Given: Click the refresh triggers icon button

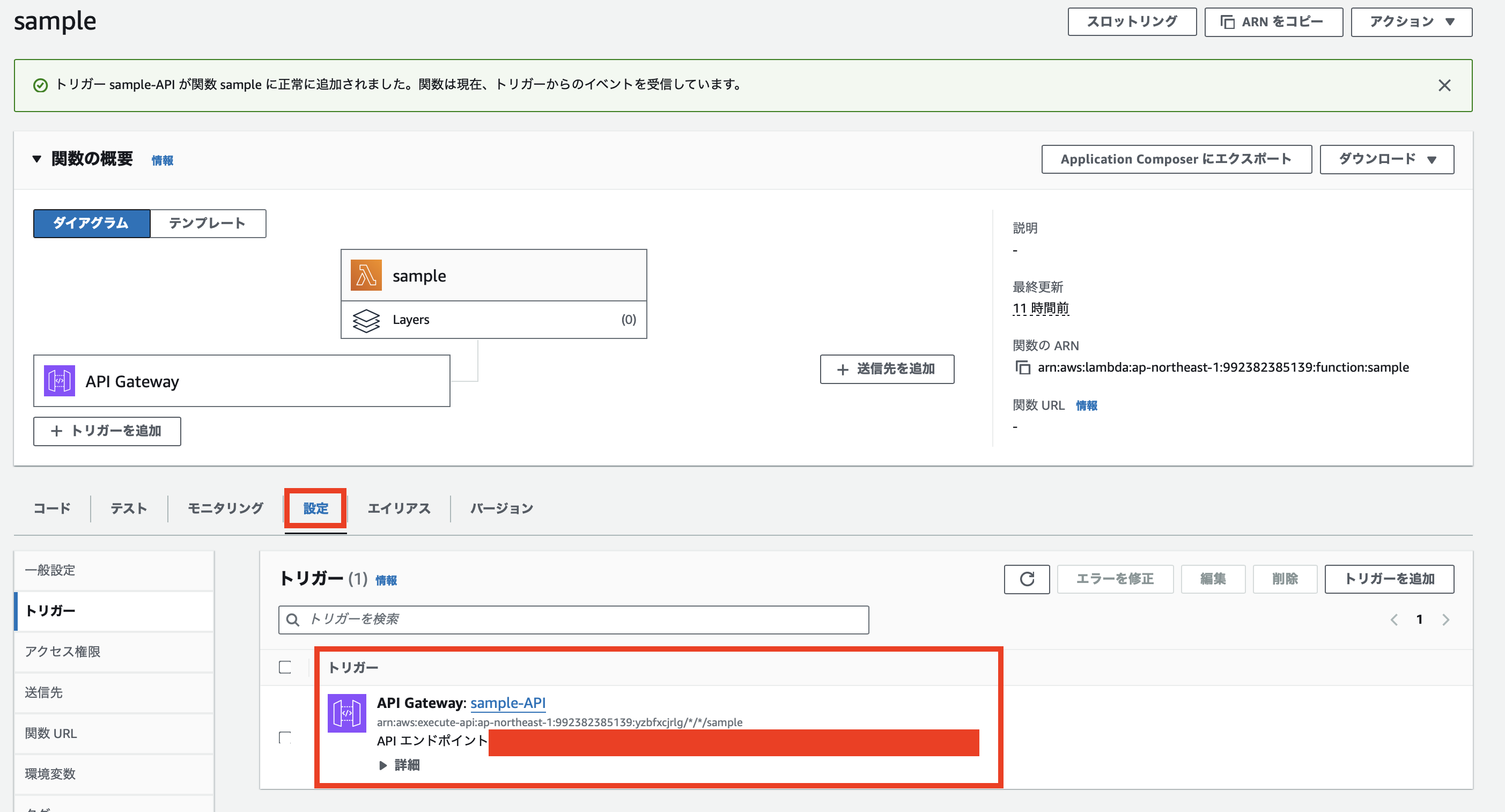Looking at the screenshot, I should tap(1027, 579).
